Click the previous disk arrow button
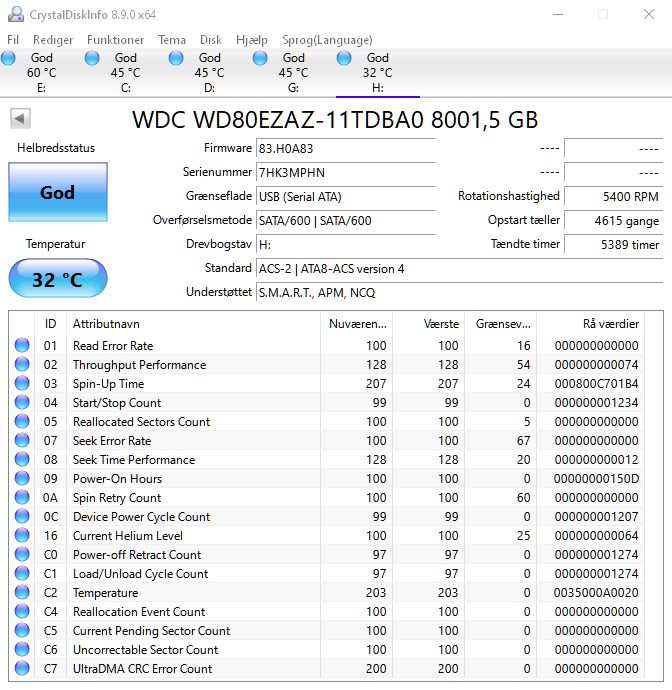Viewport: 672px width, 690px height. pos(20,118)
